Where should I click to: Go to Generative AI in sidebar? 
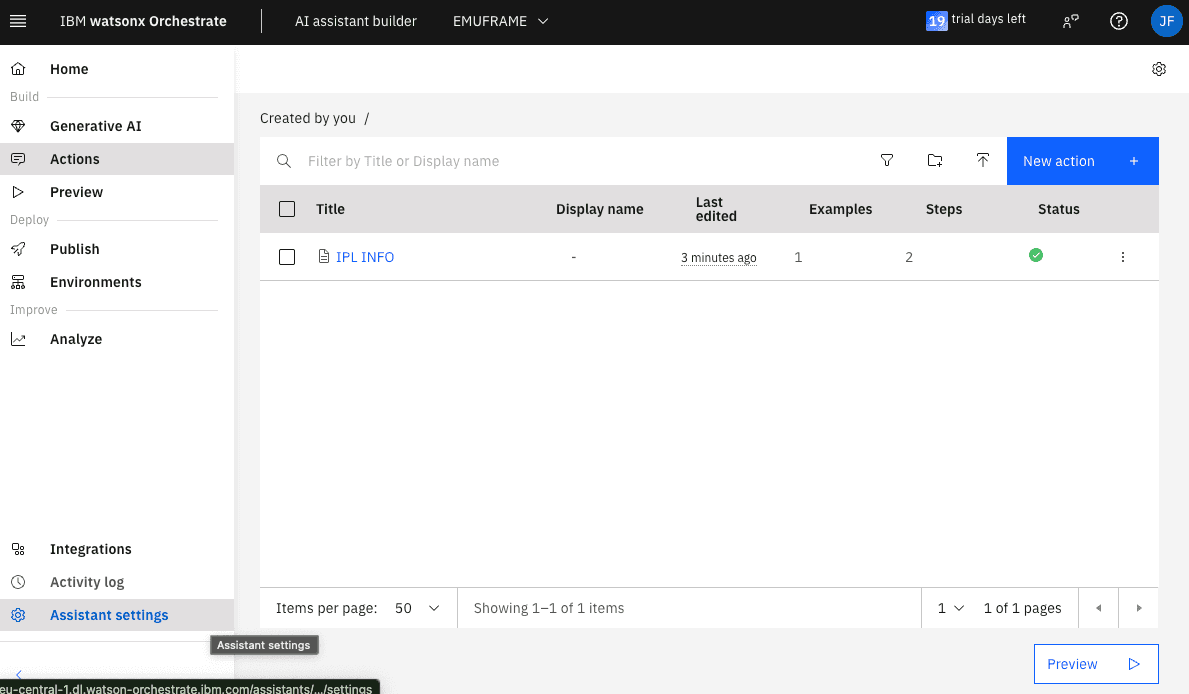pos(96,126)
